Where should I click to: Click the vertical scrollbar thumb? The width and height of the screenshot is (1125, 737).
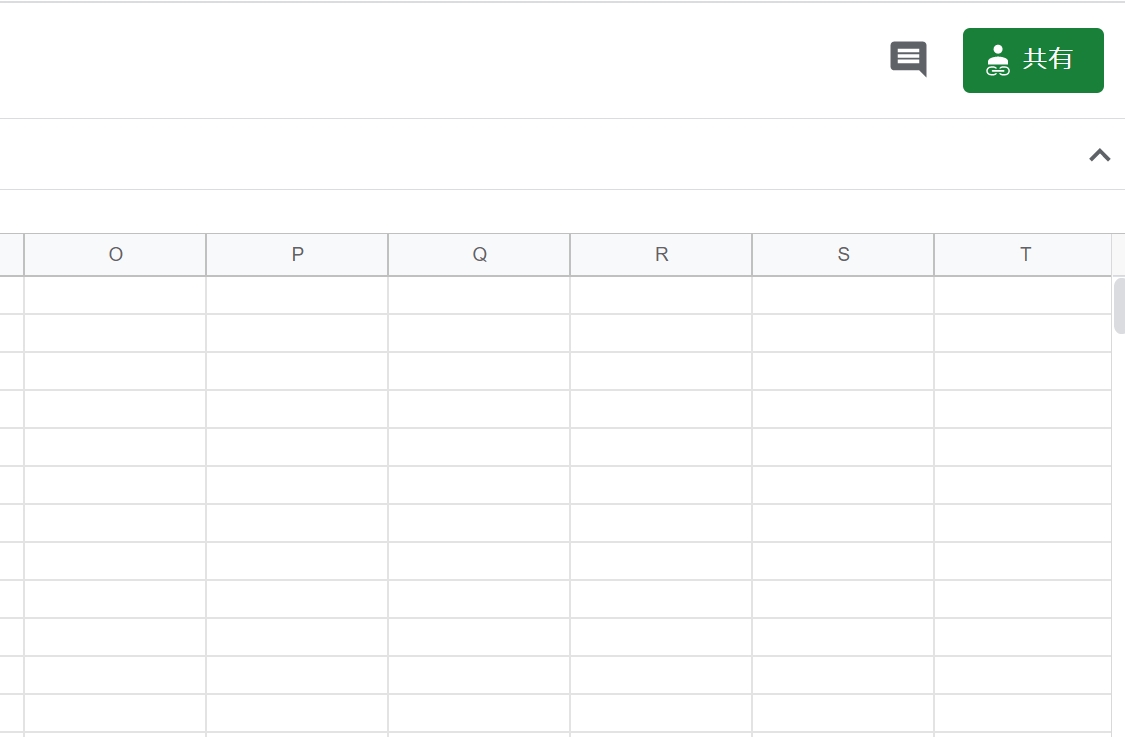coord(1119,306)
